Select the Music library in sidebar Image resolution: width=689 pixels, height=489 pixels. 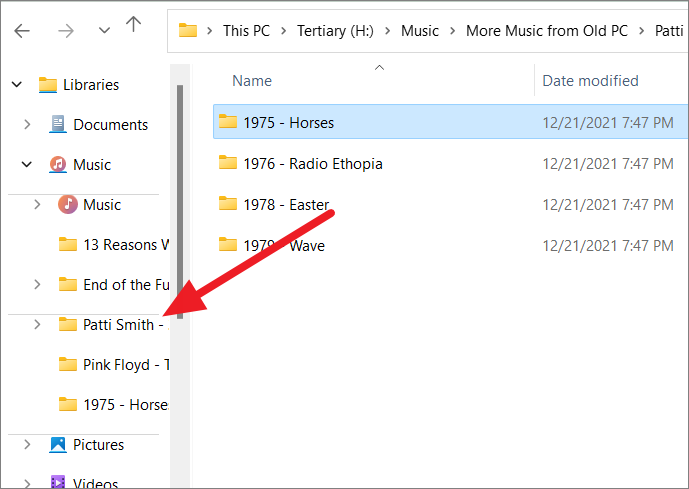click(92, 165)
